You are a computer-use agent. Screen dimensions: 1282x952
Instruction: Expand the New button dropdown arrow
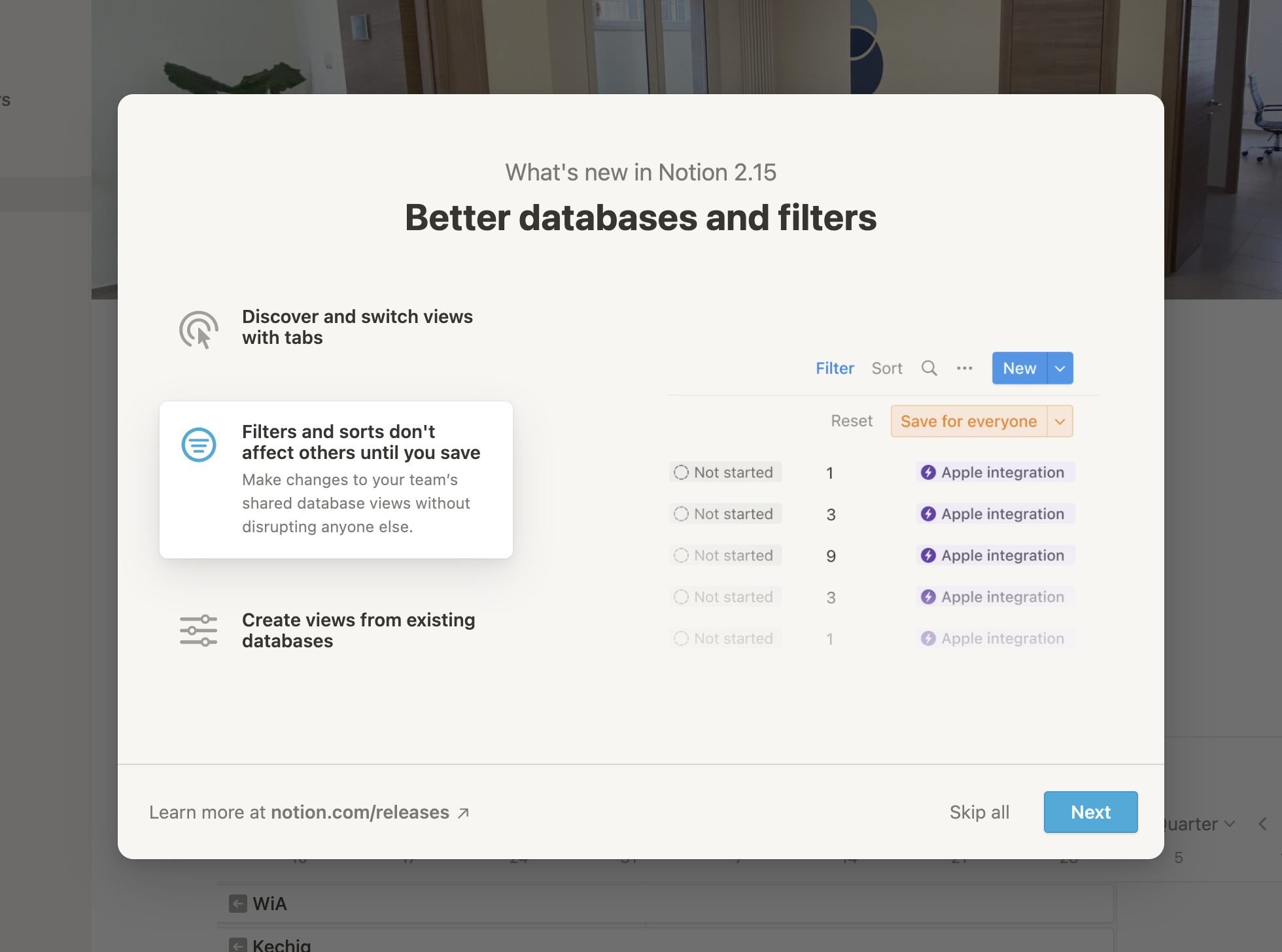[1060, 368]
